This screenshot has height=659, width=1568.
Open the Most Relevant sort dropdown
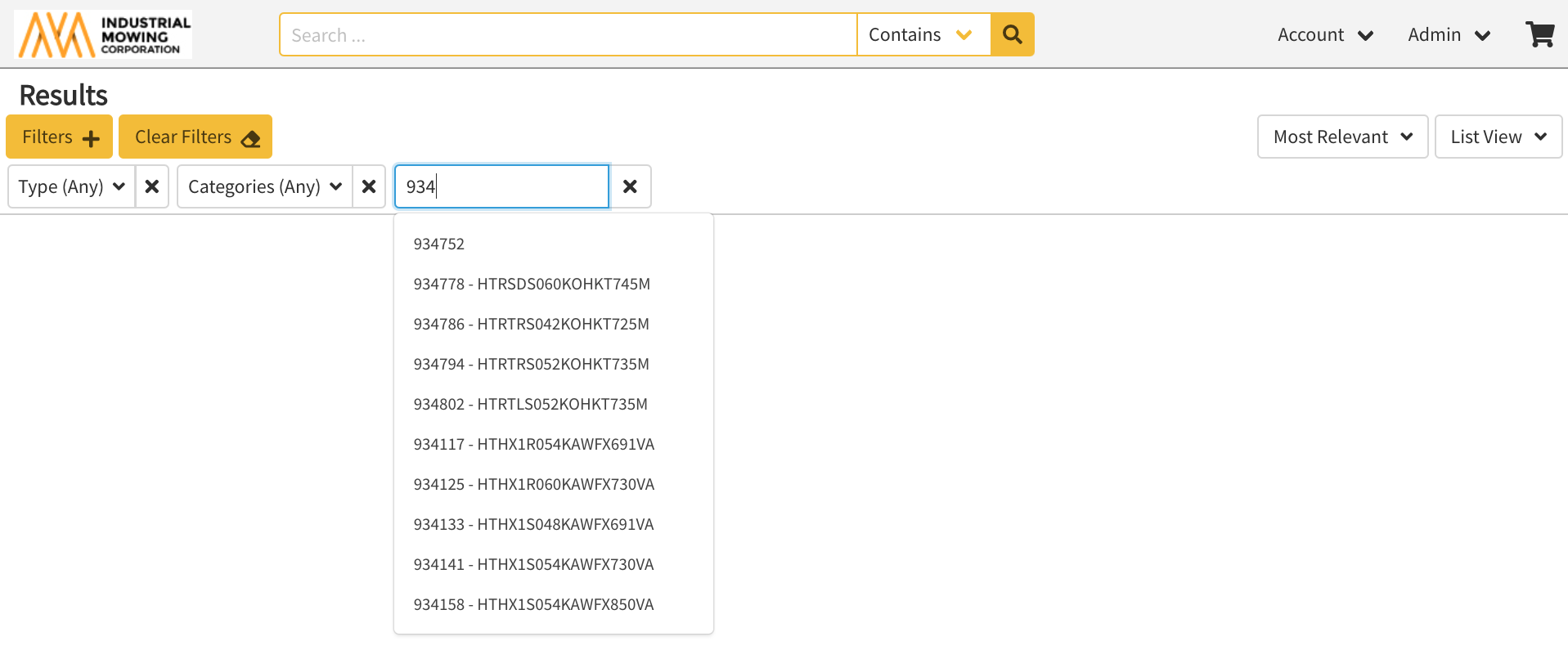click(x=1341, y=137)
